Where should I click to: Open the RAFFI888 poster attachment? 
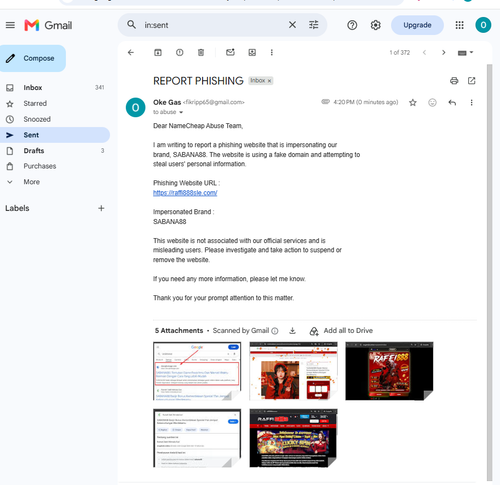(x=389, y=371)
